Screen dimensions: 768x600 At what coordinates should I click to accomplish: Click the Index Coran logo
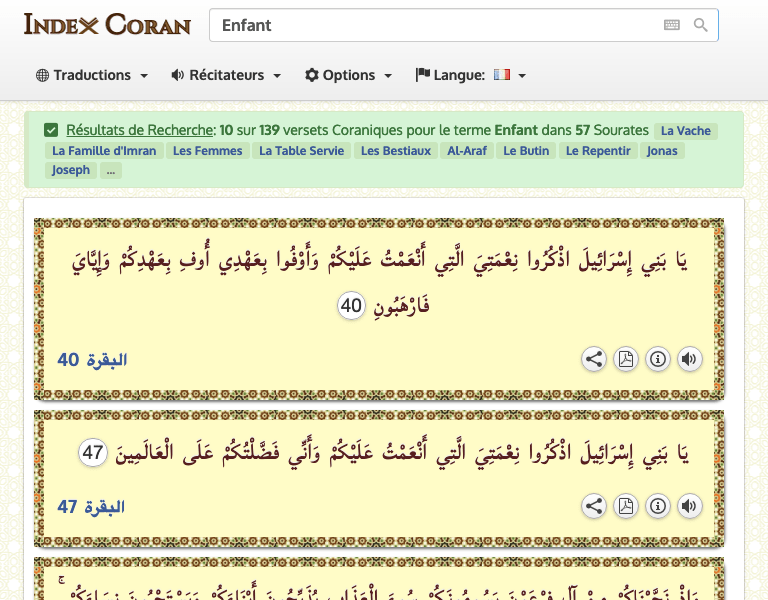click(x=107, y=25)
